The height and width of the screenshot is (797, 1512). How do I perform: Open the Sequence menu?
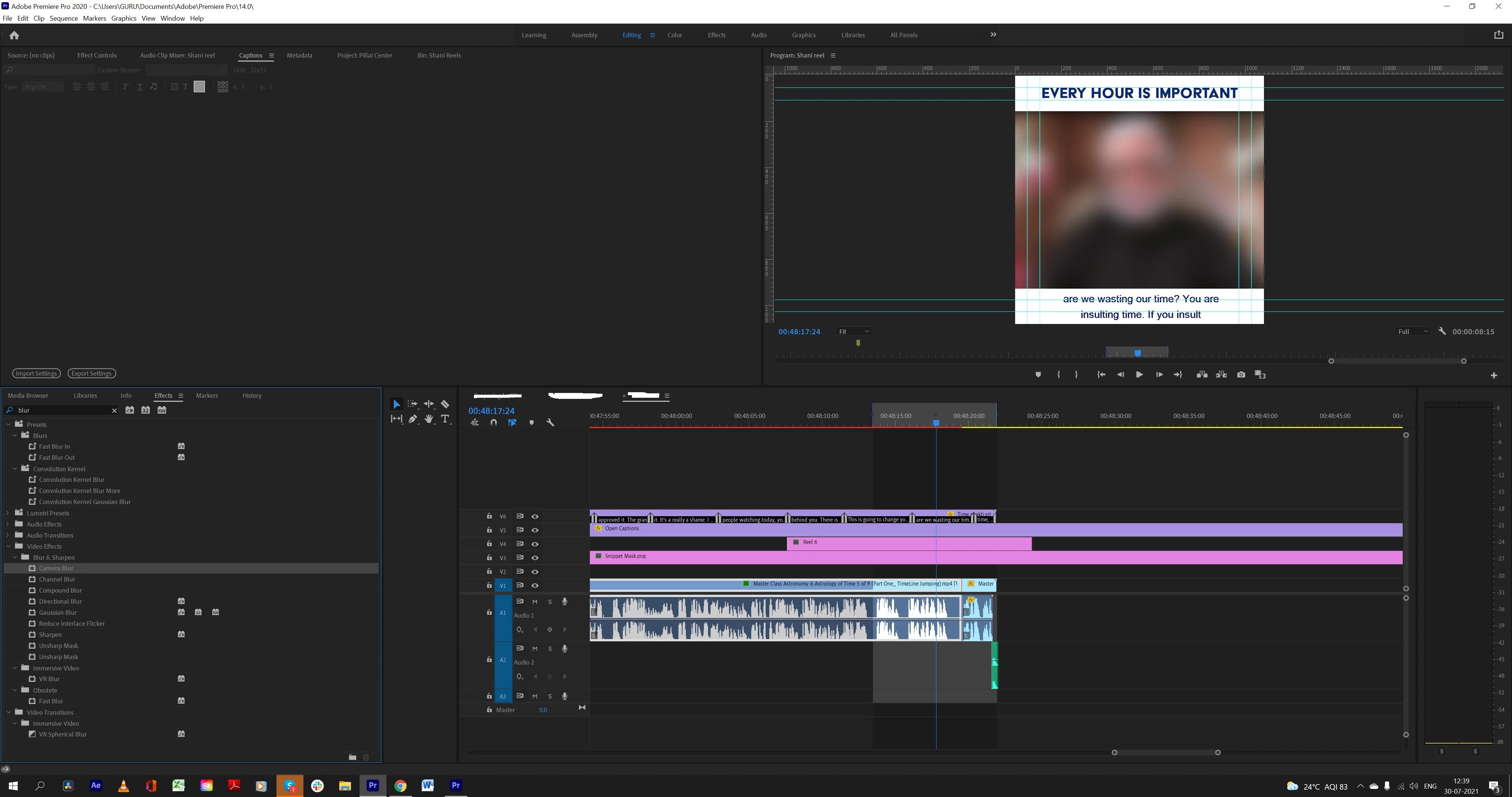[x=63, y=18]
